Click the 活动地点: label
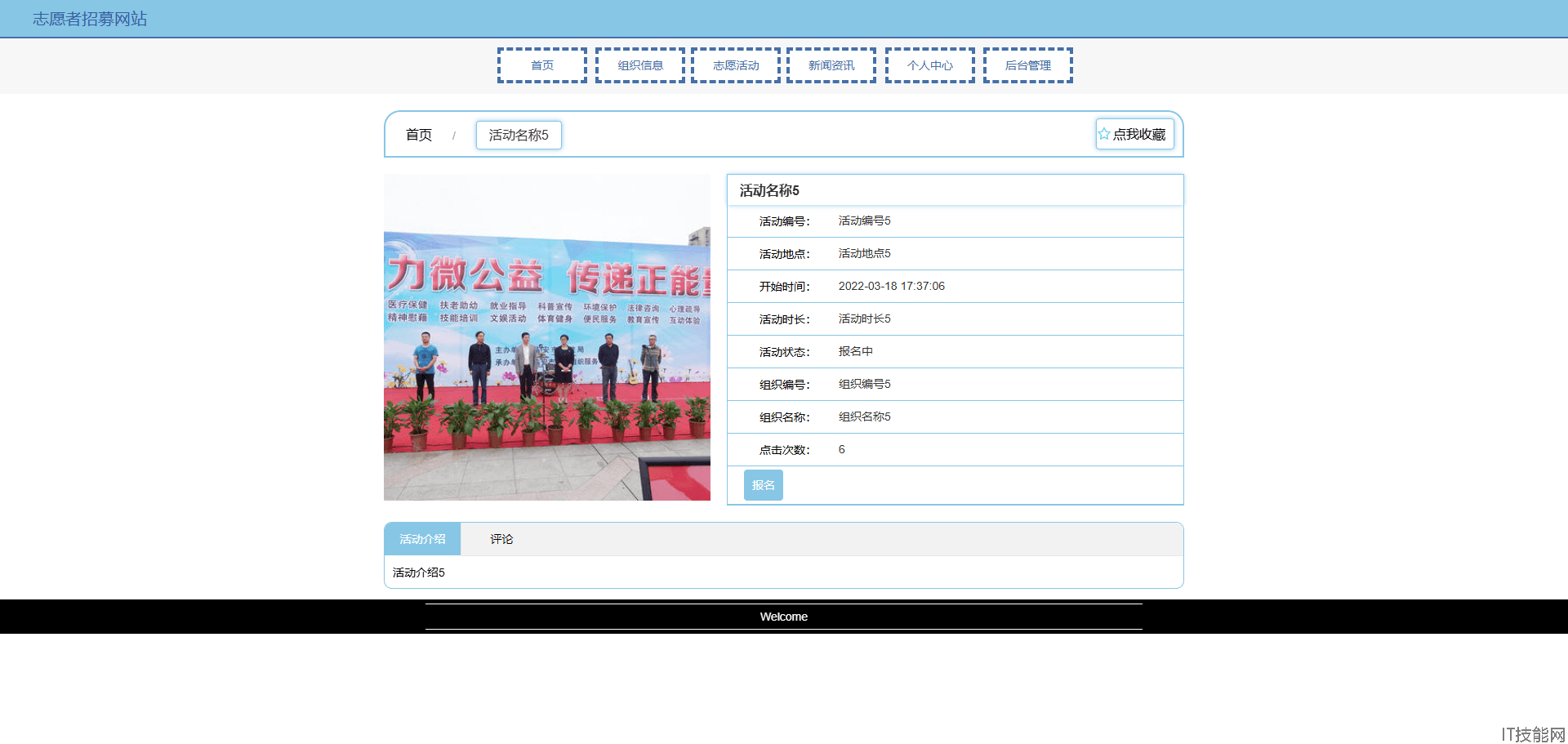The image size is (1568, 744). [x=785, y=254]
